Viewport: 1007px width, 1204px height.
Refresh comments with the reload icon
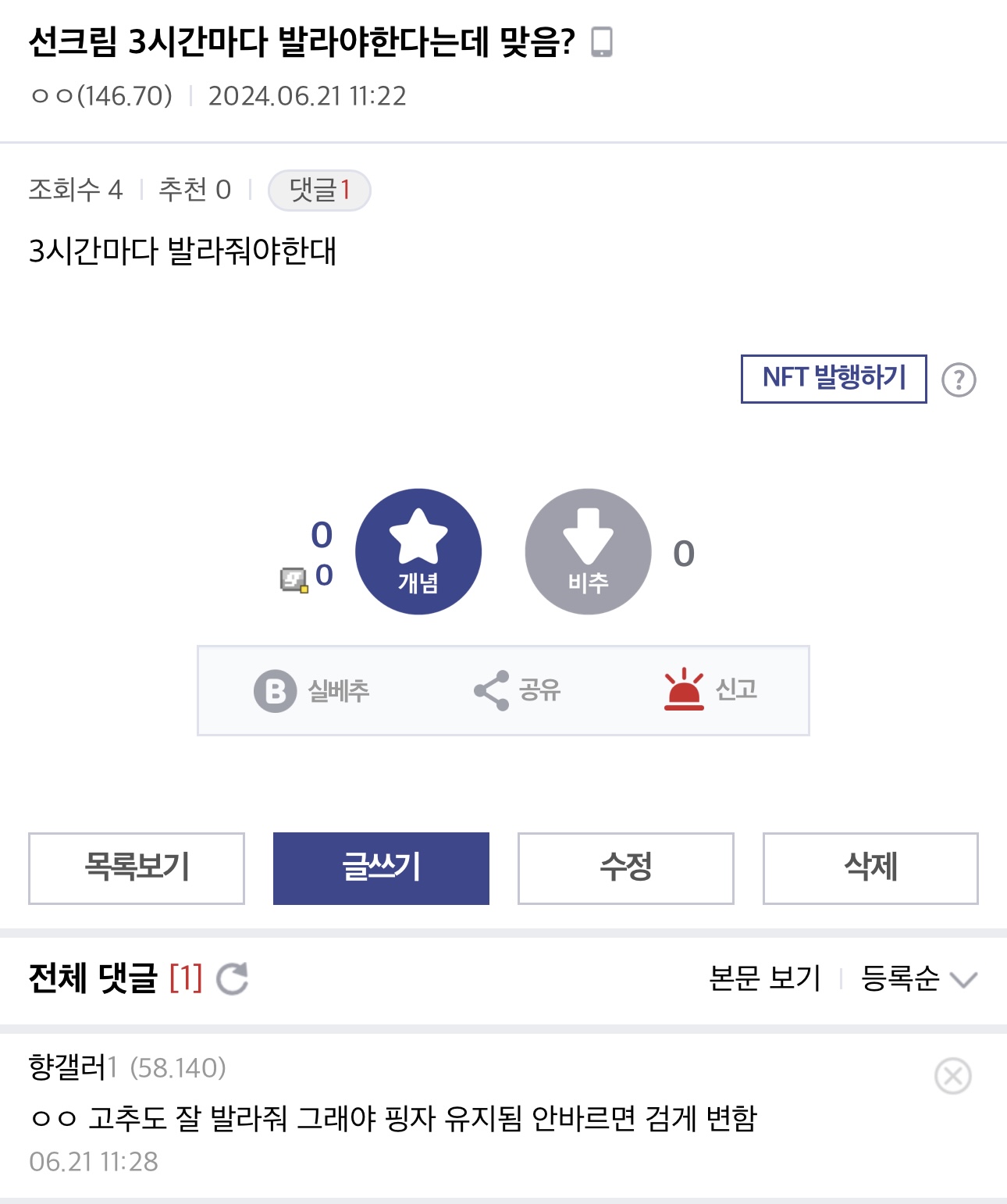(x=232, y=979)
